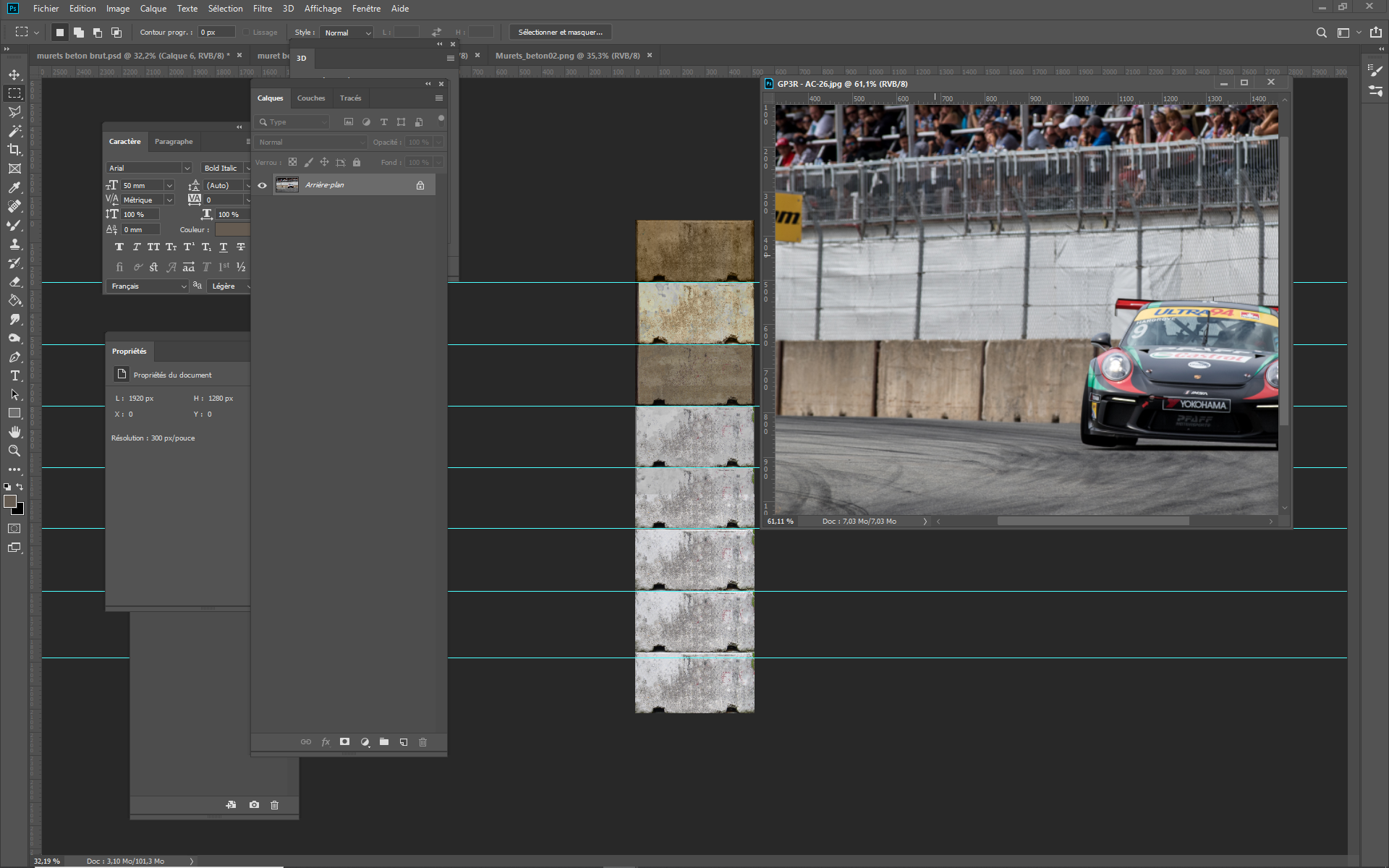Select the Crop tool
The width and height of the screenshot is (1389, 868).
tap(14, 150)
